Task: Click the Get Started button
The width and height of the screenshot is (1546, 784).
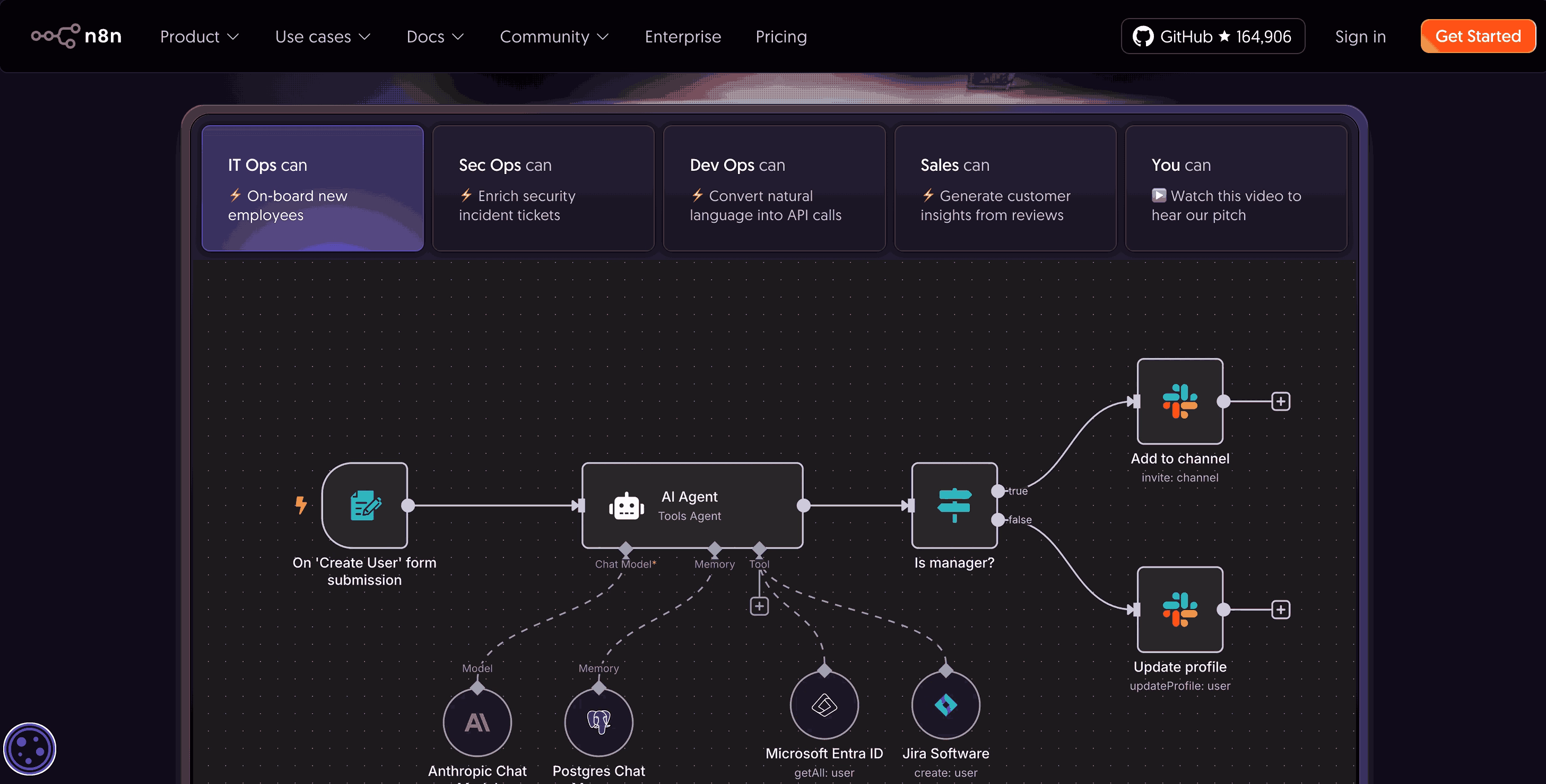Action: (x=1477, y=36)
